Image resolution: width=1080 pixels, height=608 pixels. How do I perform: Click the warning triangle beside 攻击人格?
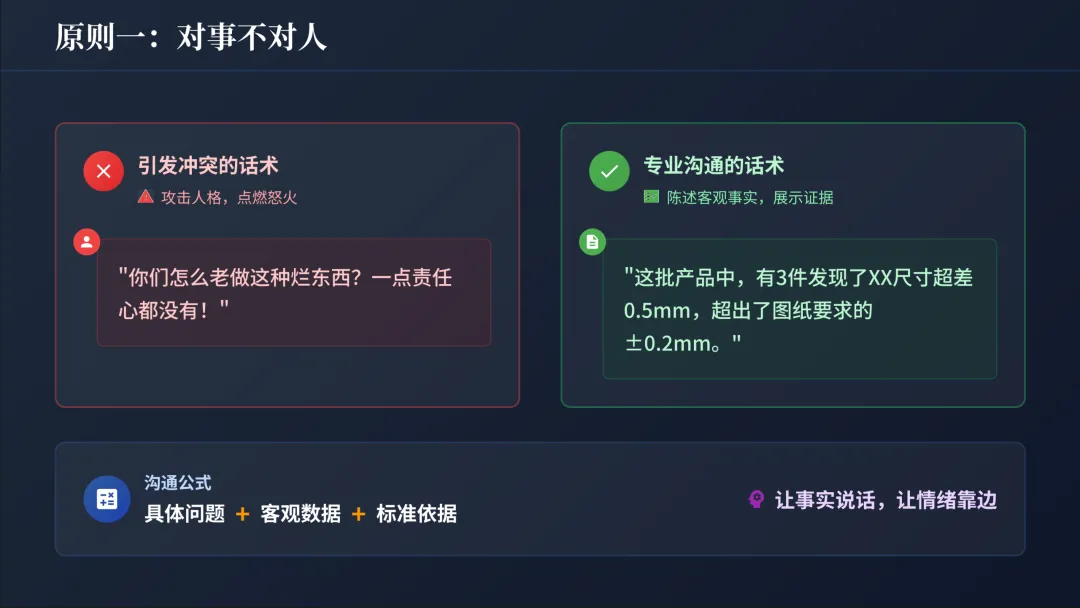(x=146, y=197)
